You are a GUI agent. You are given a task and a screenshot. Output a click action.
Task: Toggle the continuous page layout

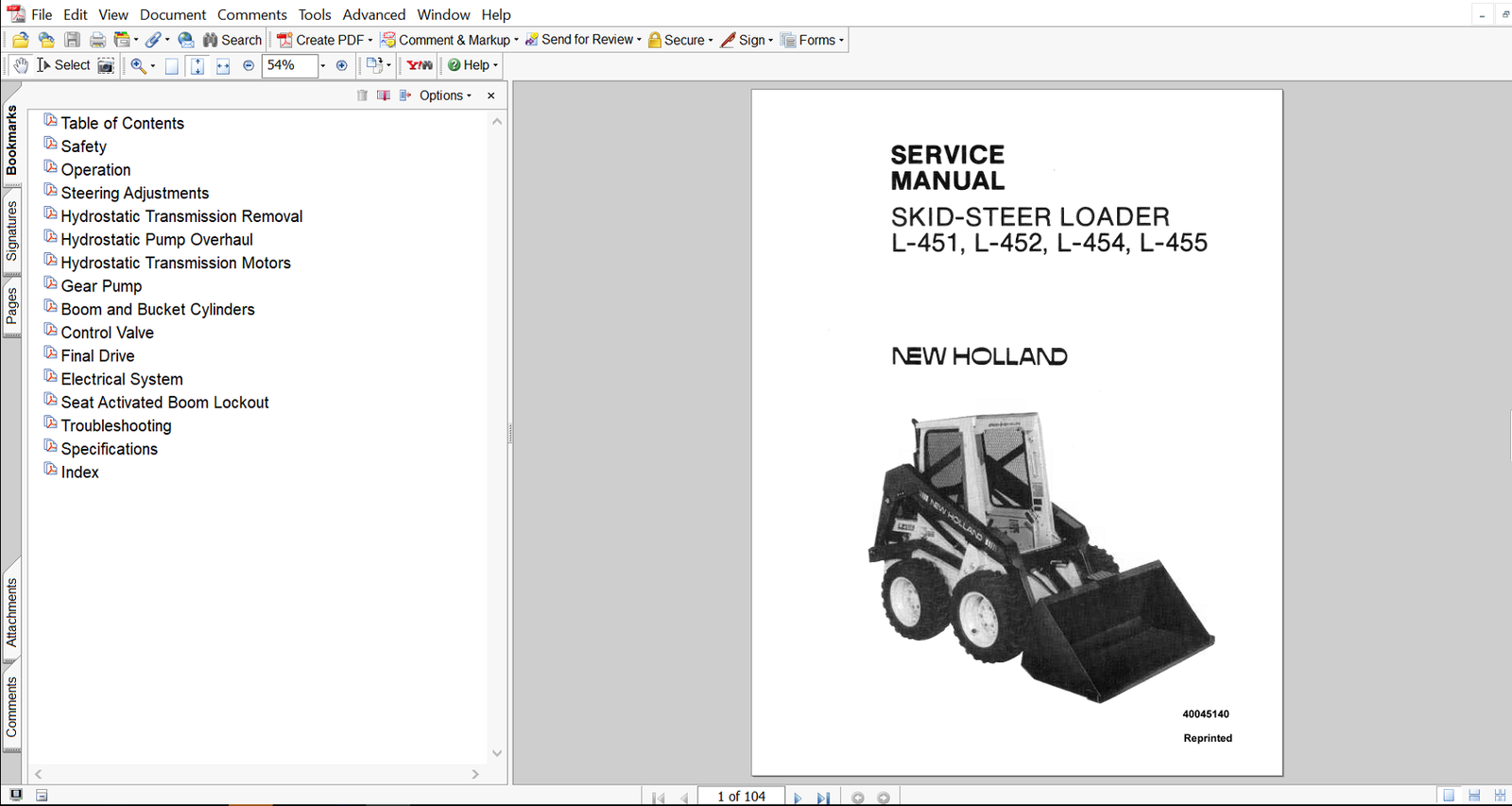click(1474, 796)
